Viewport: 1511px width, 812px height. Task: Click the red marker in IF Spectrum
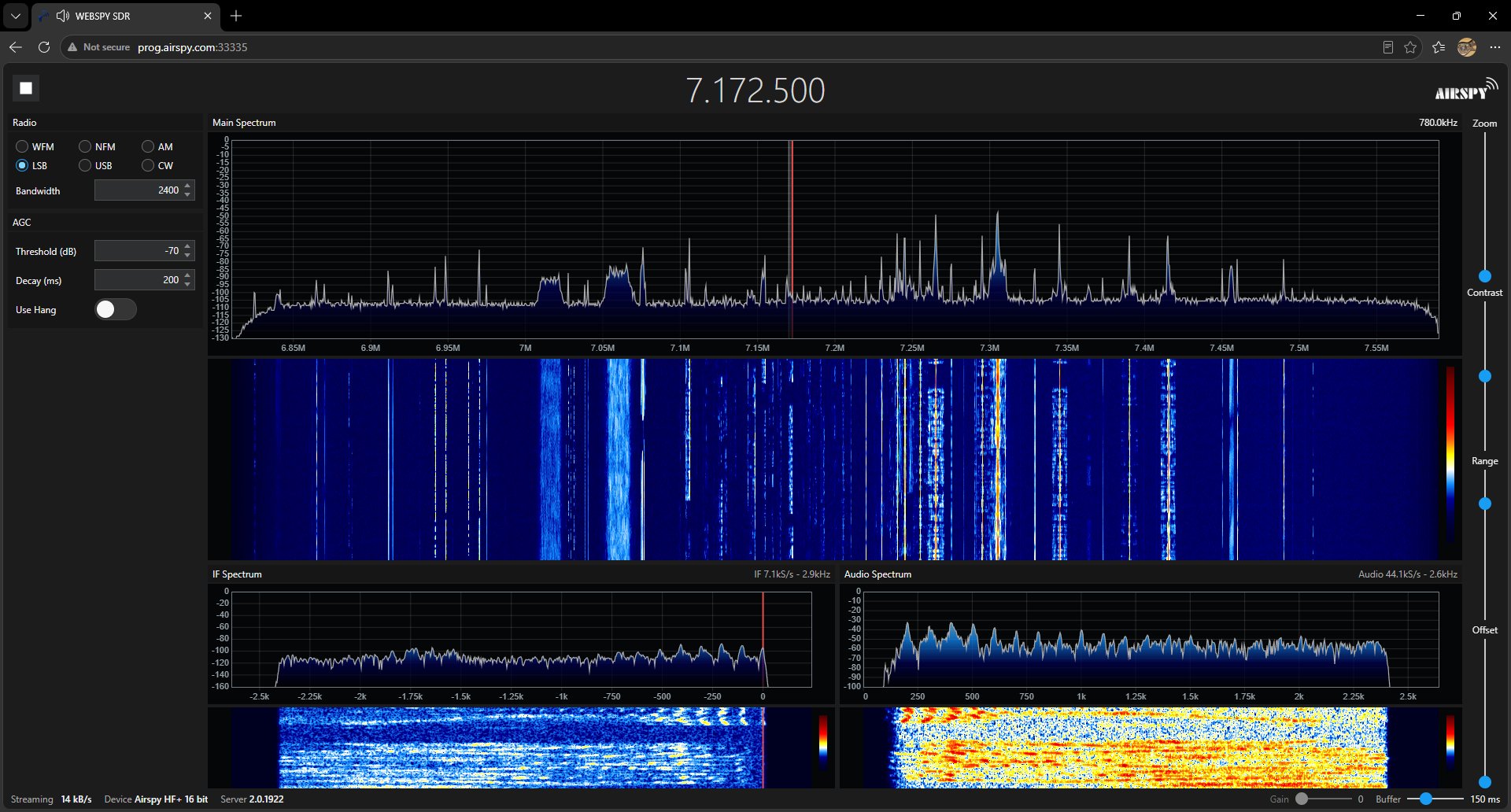763,640
